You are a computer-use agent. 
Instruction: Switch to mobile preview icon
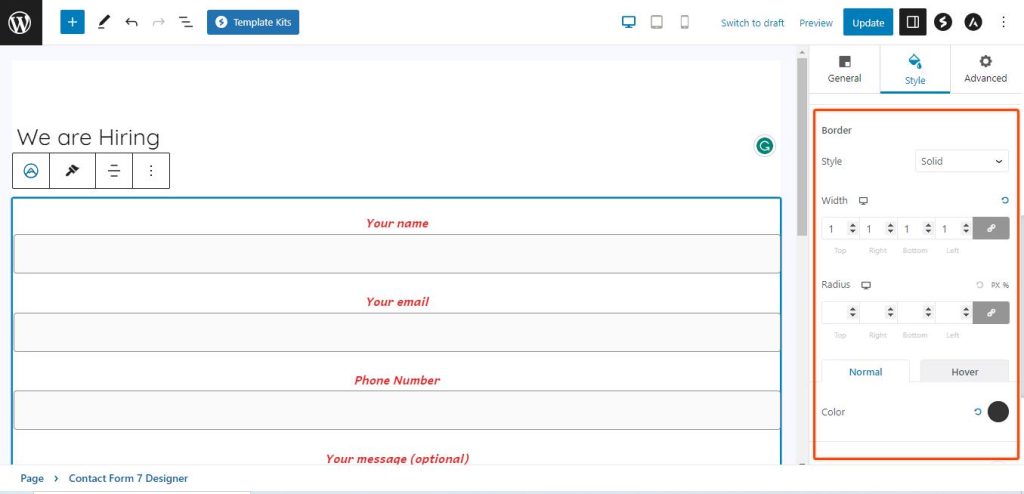coord(685,22)
